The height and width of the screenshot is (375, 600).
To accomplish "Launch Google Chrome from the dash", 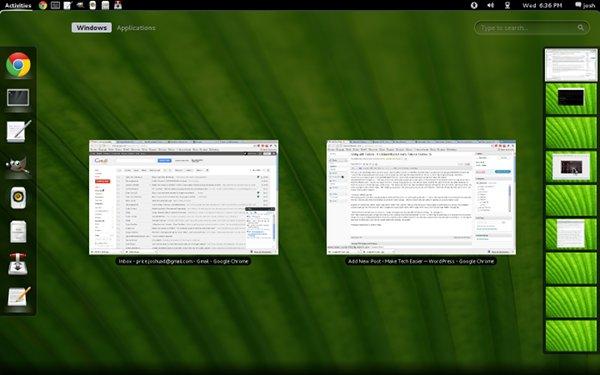I will [x=18, y=65].
